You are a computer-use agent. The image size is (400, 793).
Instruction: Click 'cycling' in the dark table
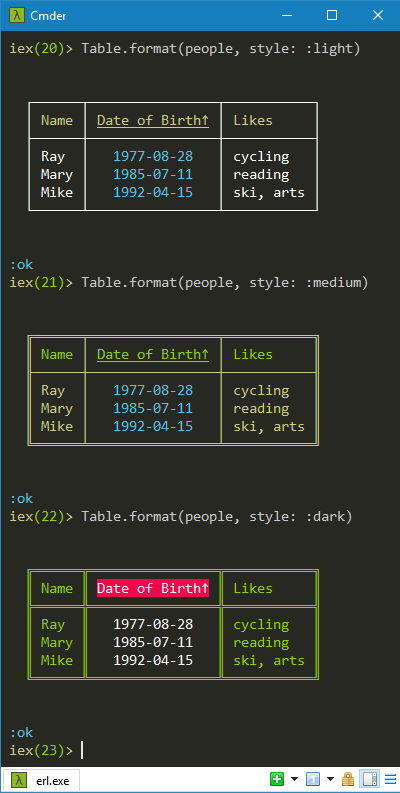coord(261,625)
